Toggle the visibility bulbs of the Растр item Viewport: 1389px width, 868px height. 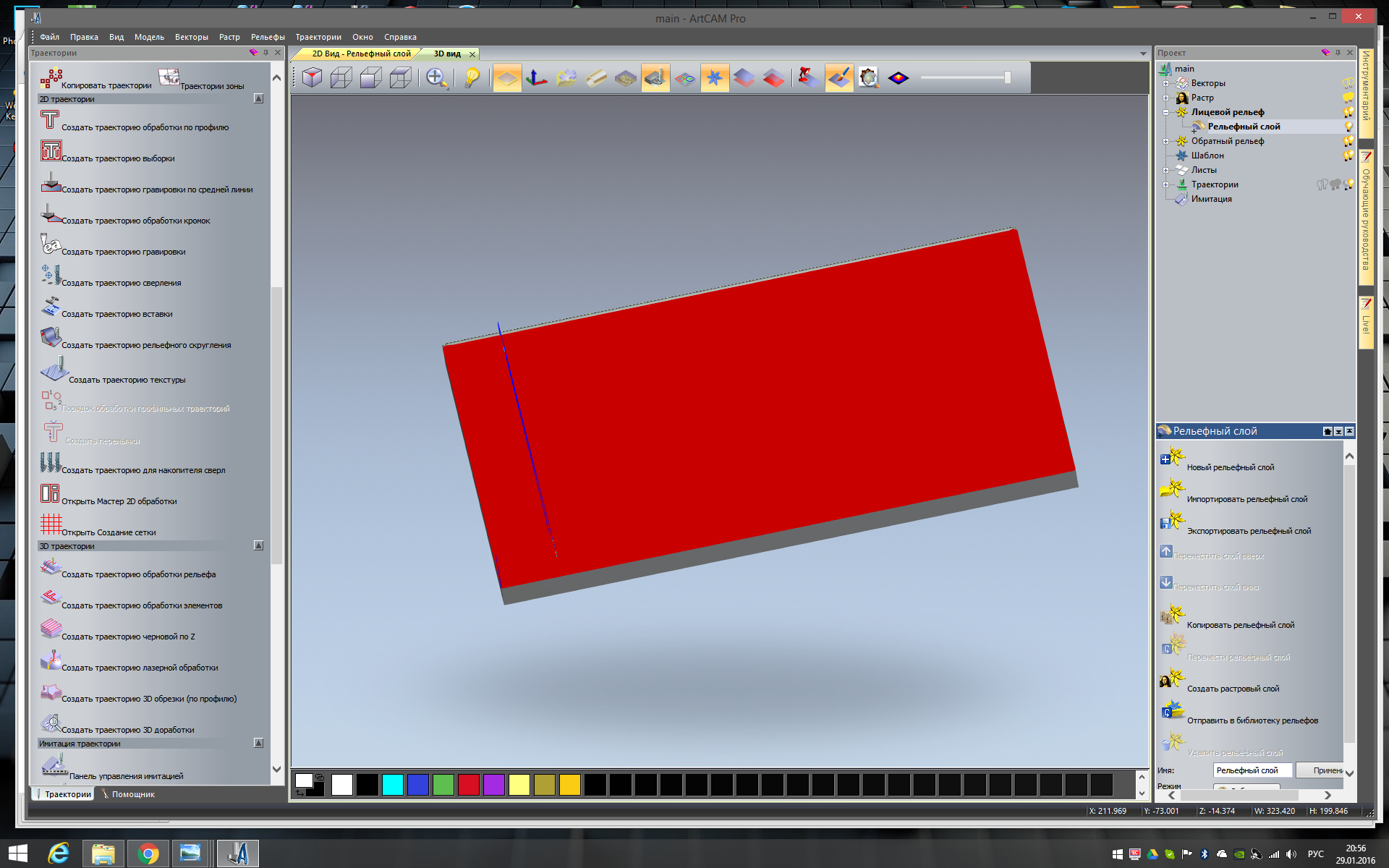1348,98
